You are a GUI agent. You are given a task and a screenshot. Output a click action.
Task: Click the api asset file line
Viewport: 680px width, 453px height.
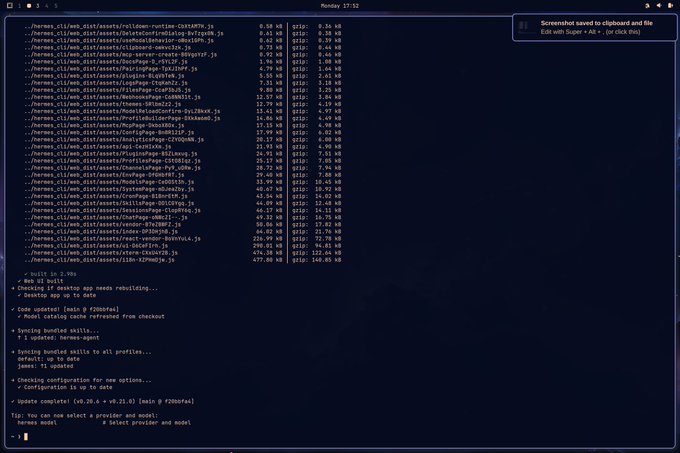(x=98, y=147)
